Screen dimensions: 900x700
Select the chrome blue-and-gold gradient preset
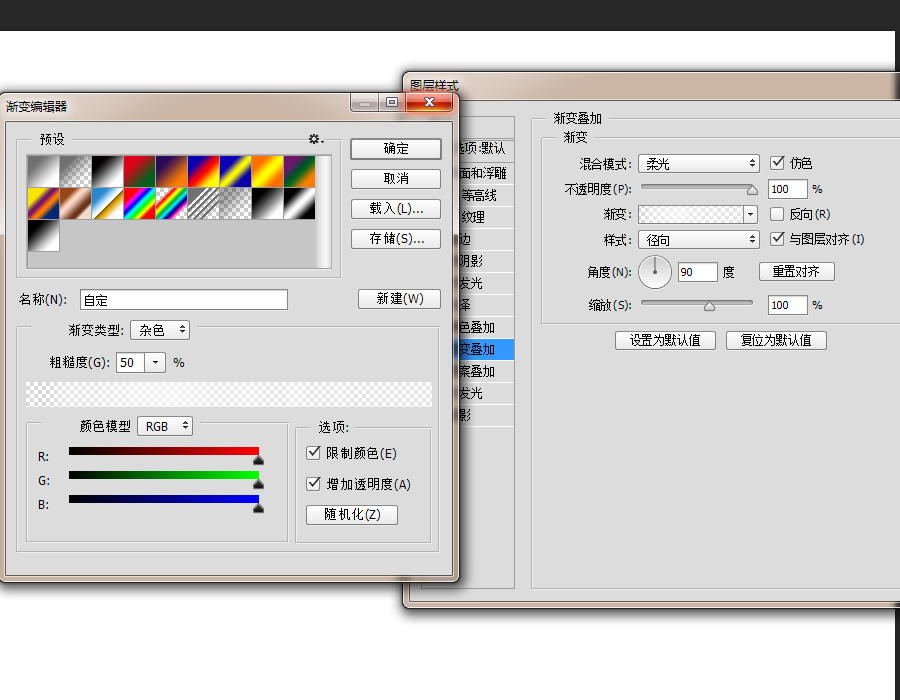coord(107,203)
